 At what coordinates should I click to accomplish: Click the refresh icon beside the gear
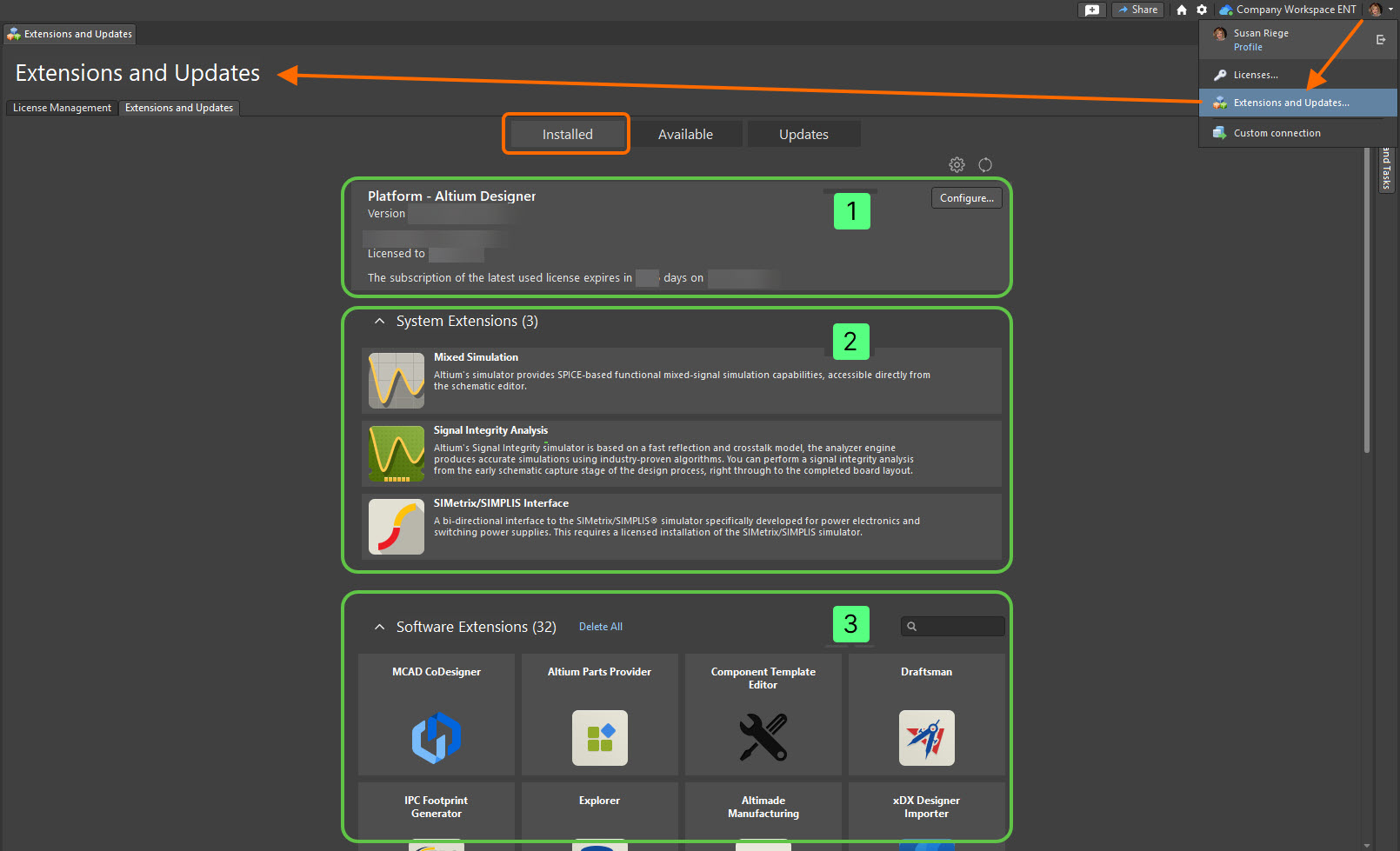[x=985, y=165]
